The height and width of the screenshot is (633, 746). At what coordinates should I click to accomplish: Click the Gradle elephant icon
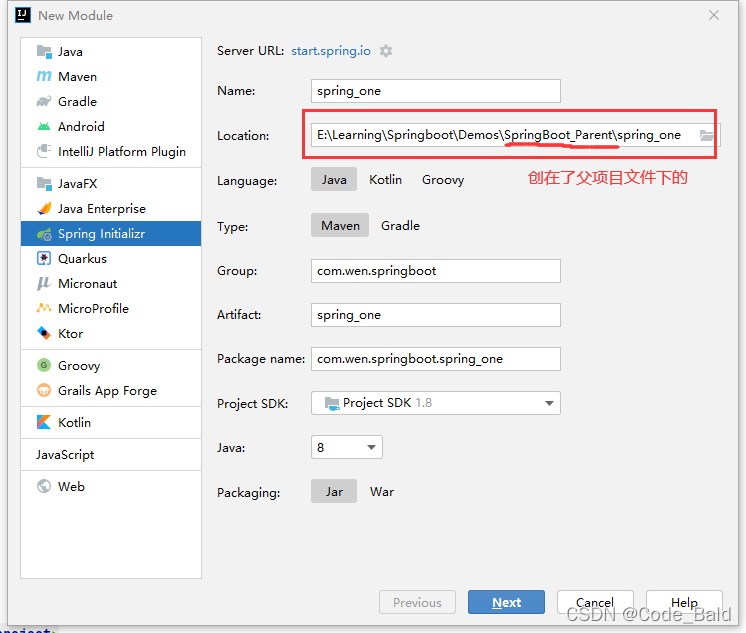(x=44, y=101)
